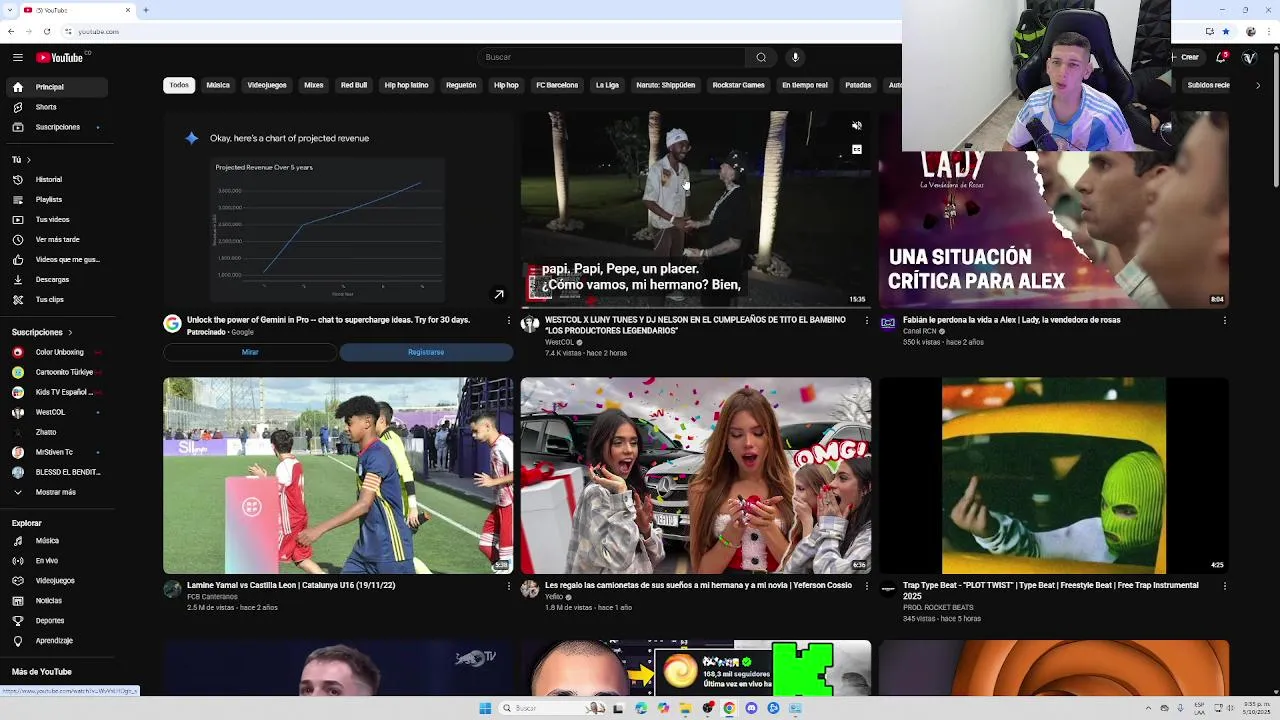Viewport: 1280px width, 720px height.
Task: Select the FC Barcelona filter chip
Action: tap(557, 85)
